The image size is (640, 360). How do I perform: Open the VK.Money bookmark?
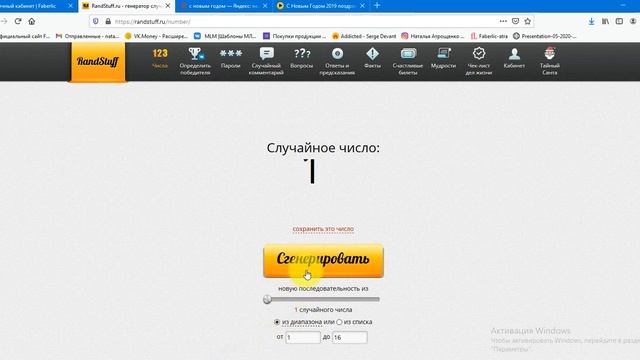click(x=156, y=36)
